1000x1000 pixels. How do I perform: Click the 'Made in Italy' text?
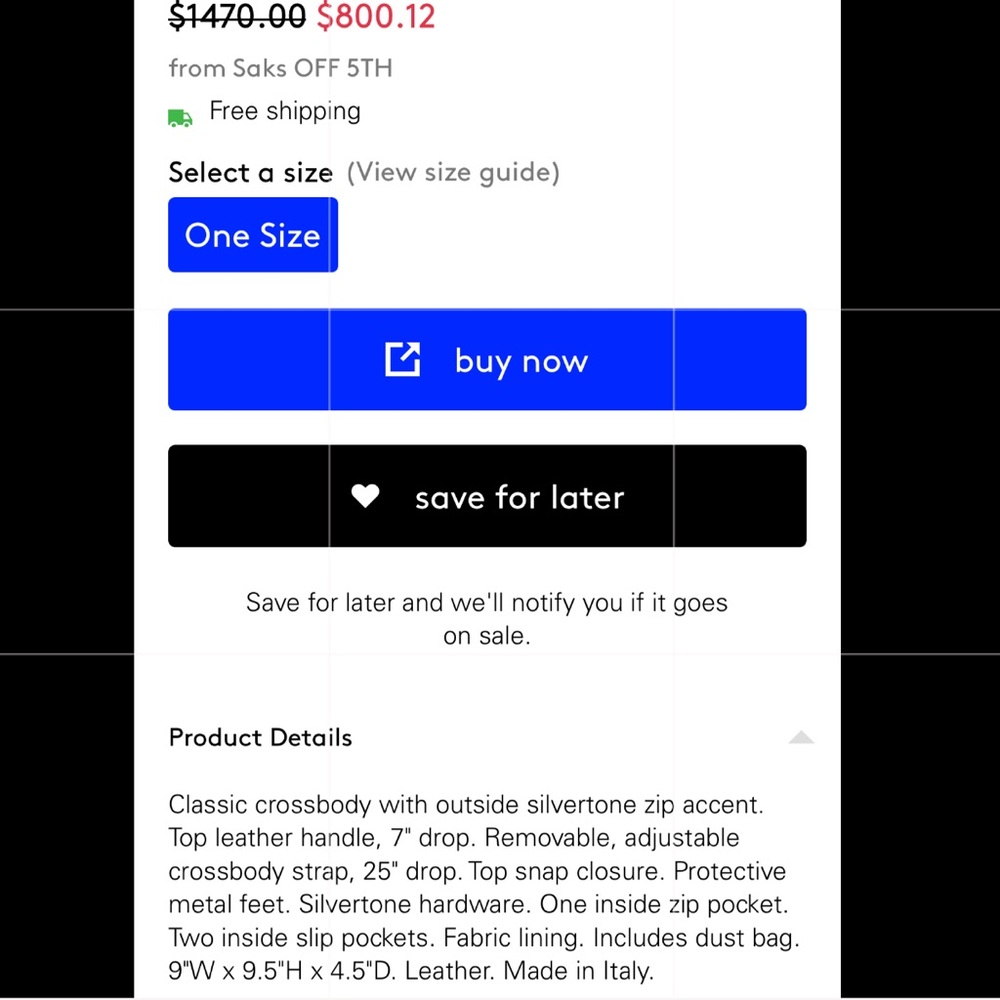[578, 970]
